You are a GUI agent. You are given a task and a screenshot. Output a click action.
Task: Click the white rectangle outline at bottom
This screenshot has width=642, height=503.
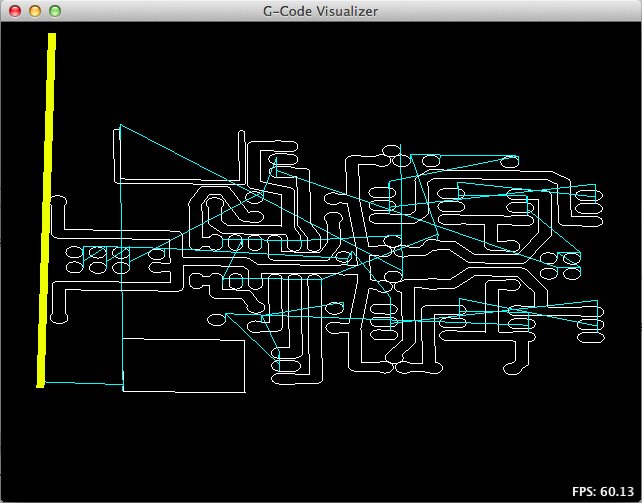pyautogui.click(x=184, y=365)
